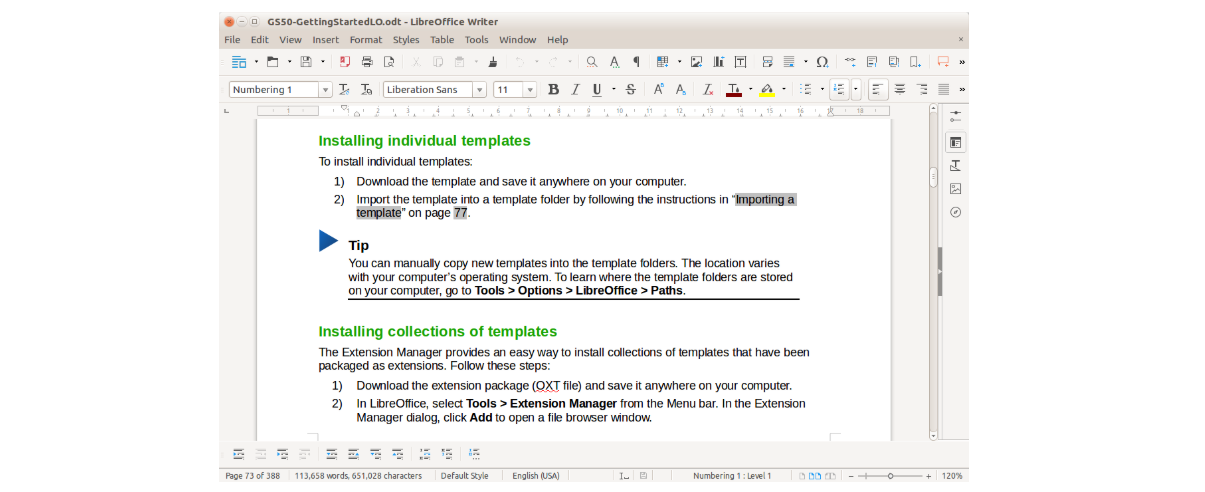Center paragraph horizontally

900,89
